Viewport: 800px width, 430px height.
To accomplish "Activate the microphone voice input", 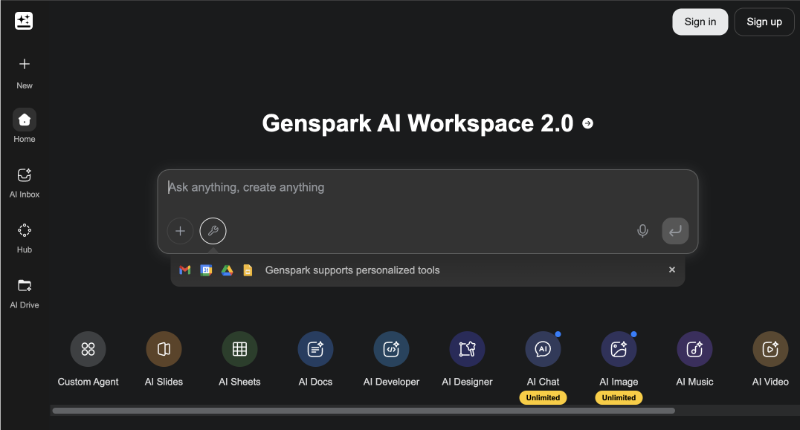I will click(x=642, y=231).
